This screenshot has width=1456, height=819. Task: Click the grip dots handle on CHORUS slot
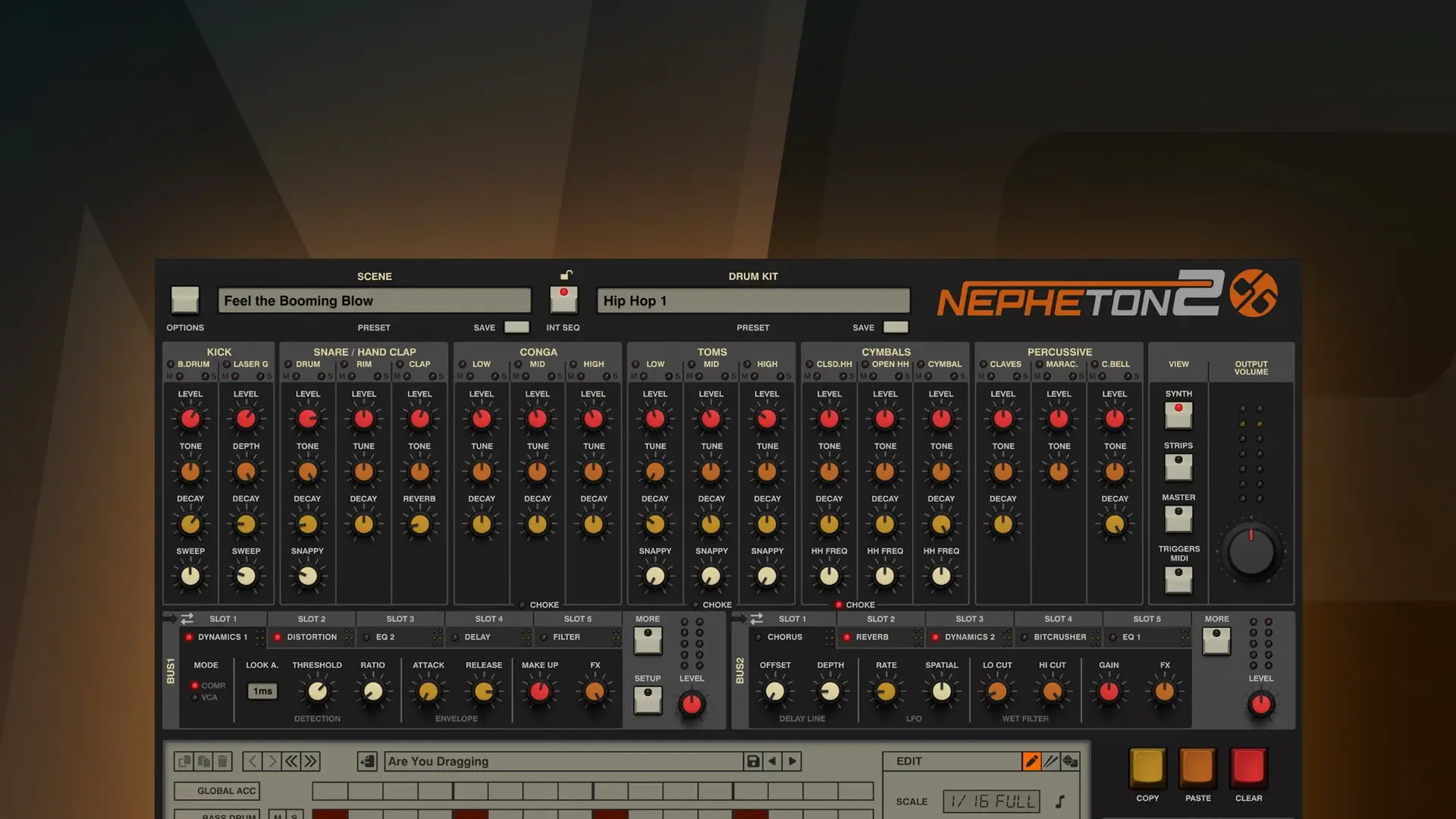click(x=830, y=637)
